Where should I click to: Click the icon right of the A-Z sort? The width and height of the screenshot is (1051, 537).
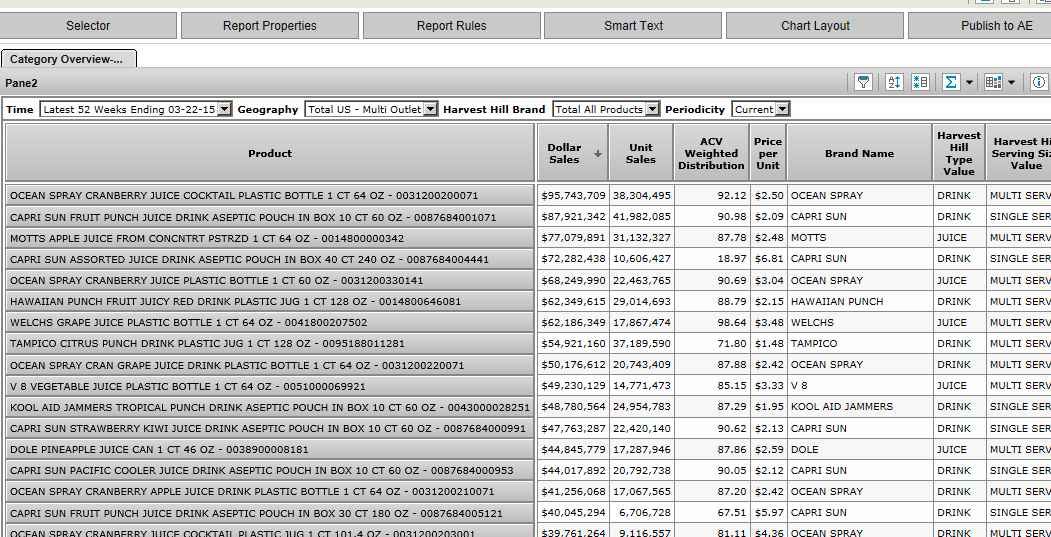(x=921, y=82)
